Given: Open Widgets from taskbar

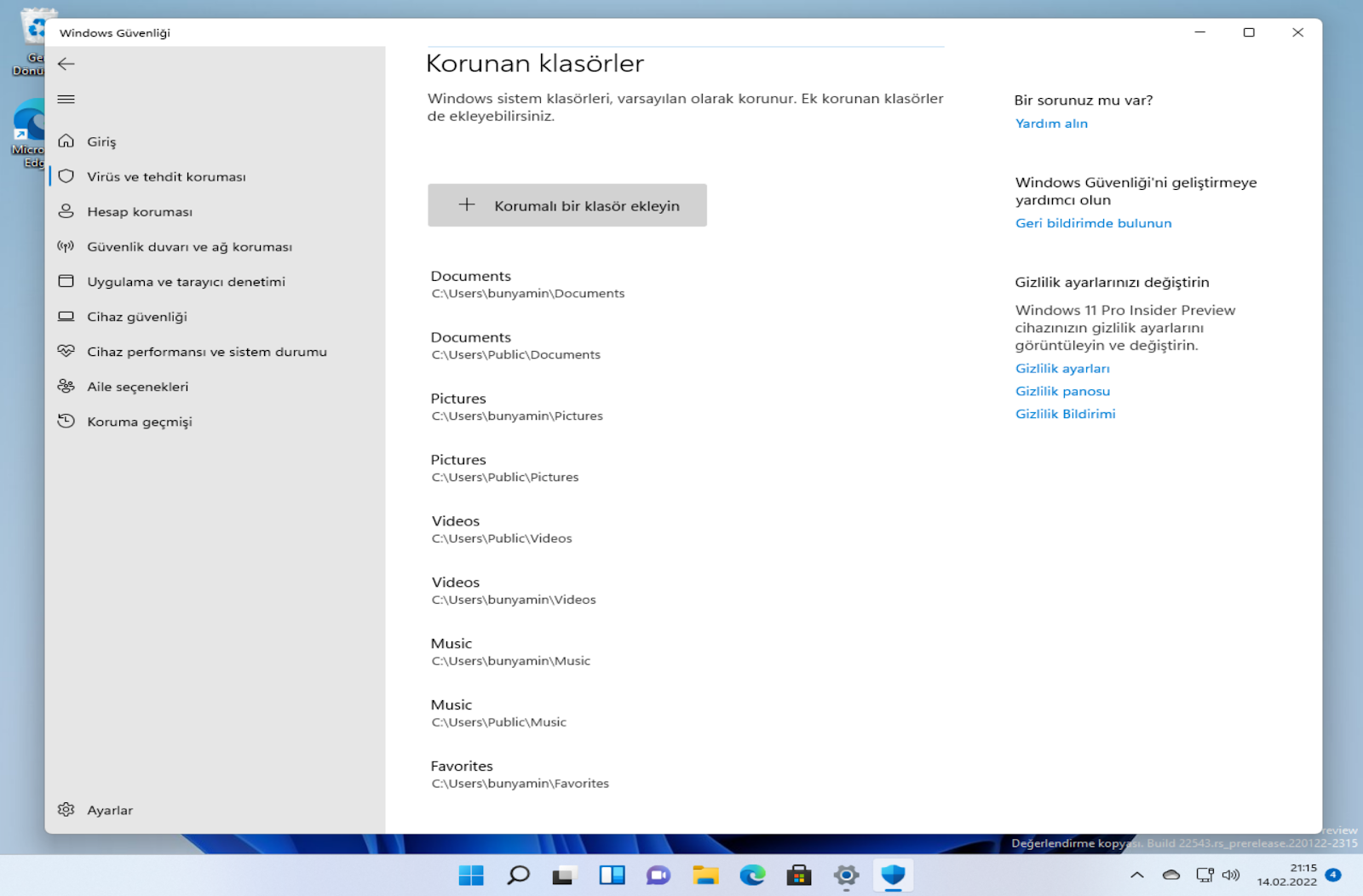Looking at the screenshot, I should [612, 875].
